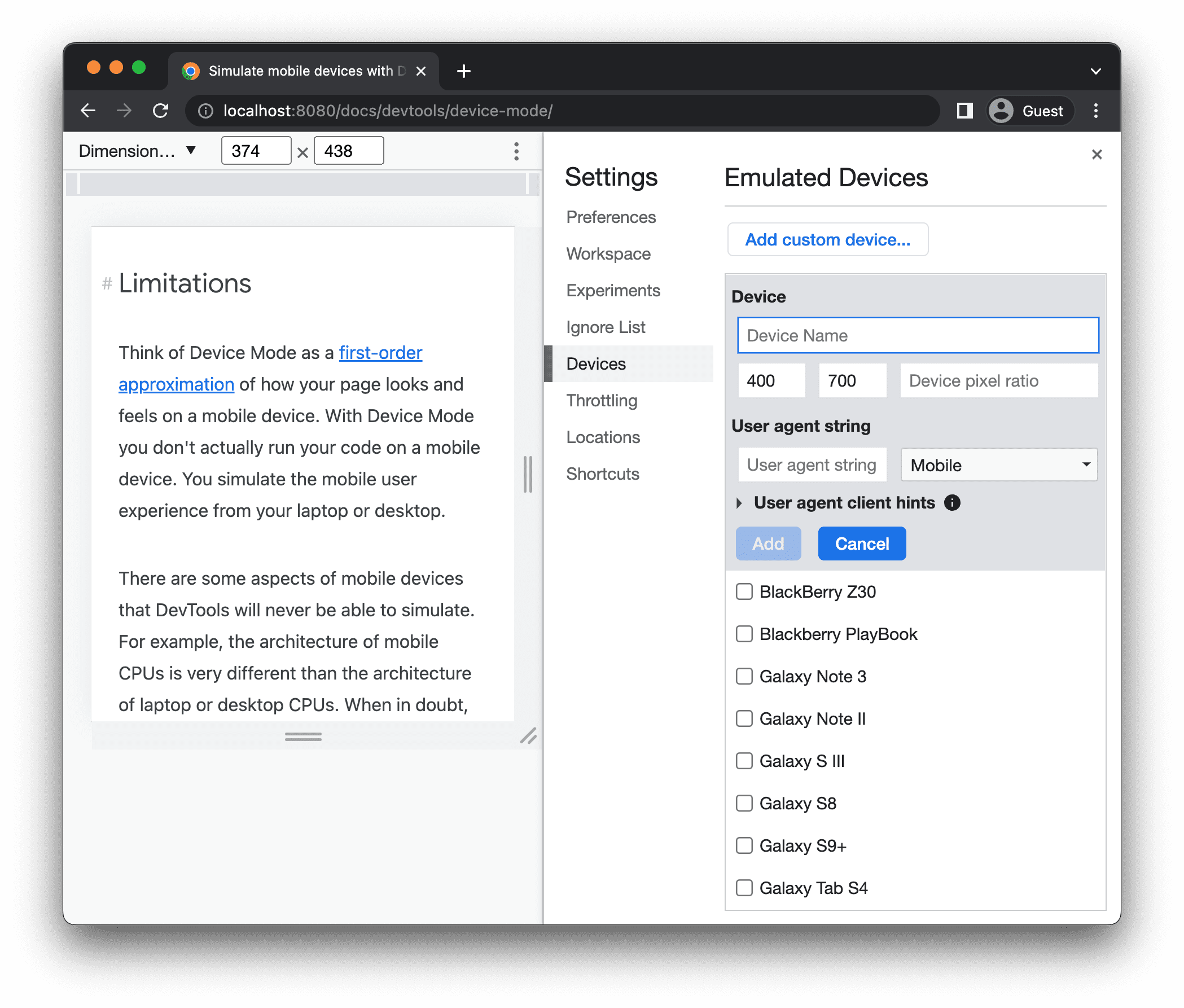
Task: Open the Mobile user agent string dropdown
Action: 998,464
